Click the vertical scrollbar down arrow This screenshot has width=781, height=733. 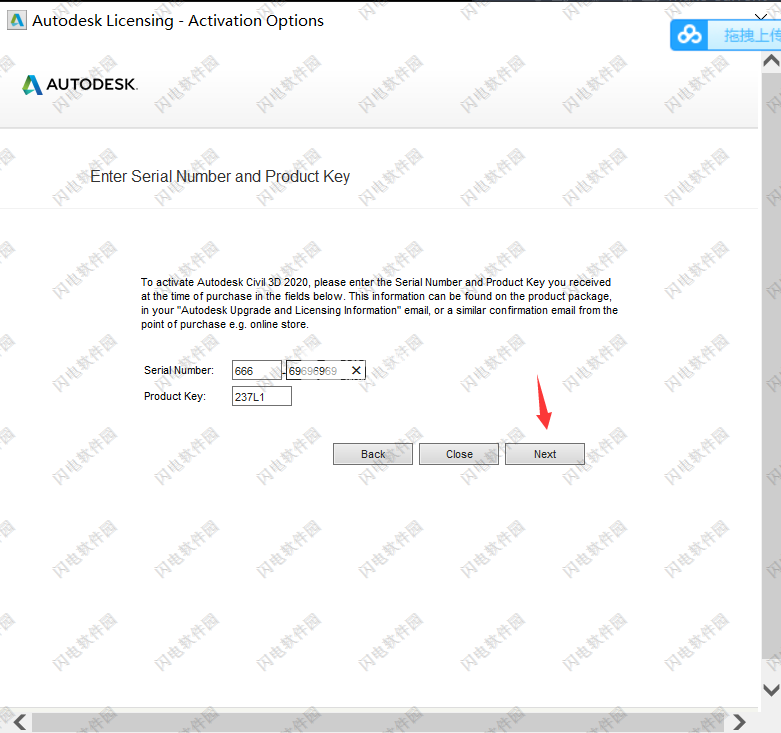(x=771, y=690)
